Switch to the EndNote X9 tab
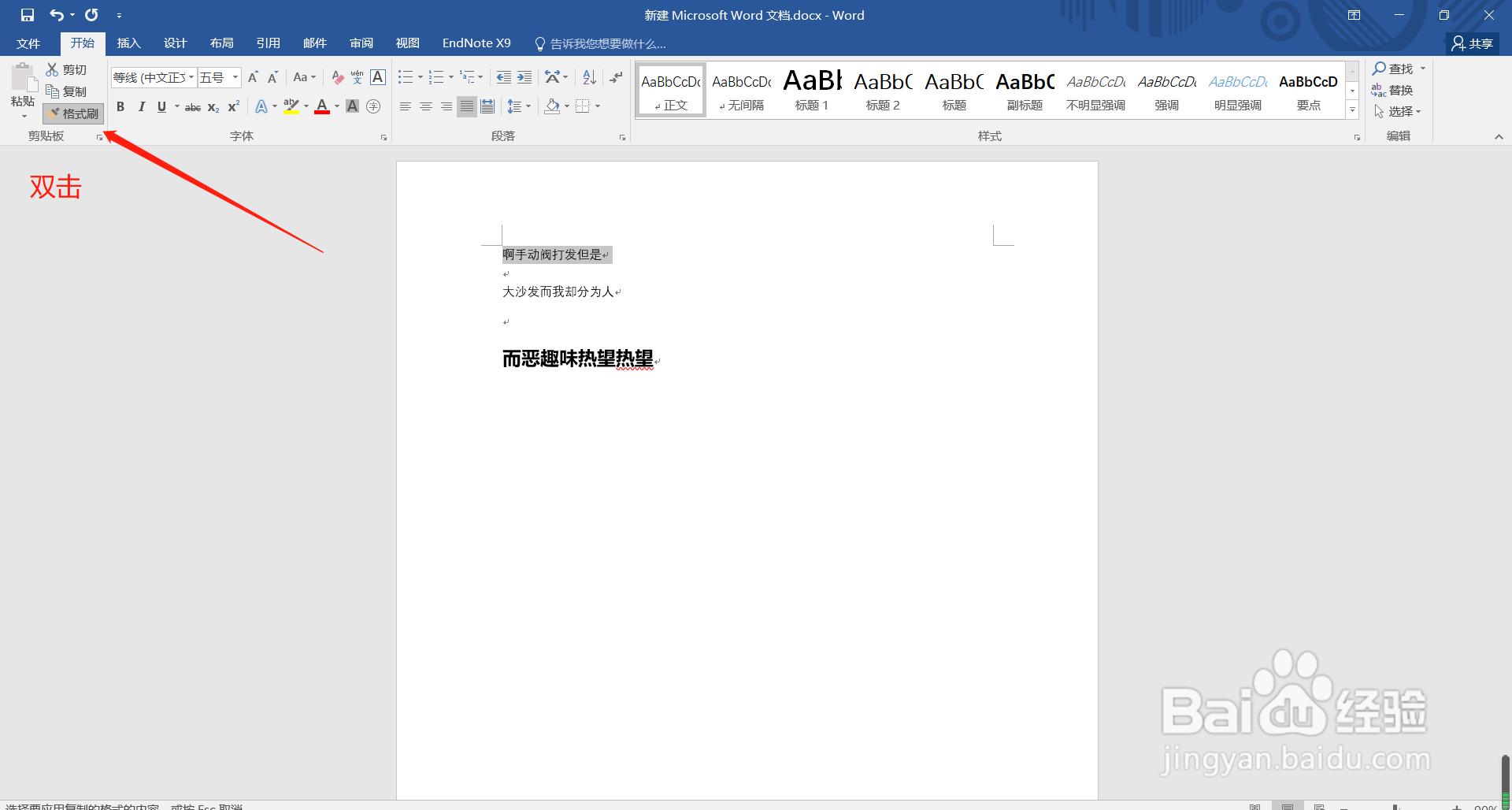 (x=476, y=43)
